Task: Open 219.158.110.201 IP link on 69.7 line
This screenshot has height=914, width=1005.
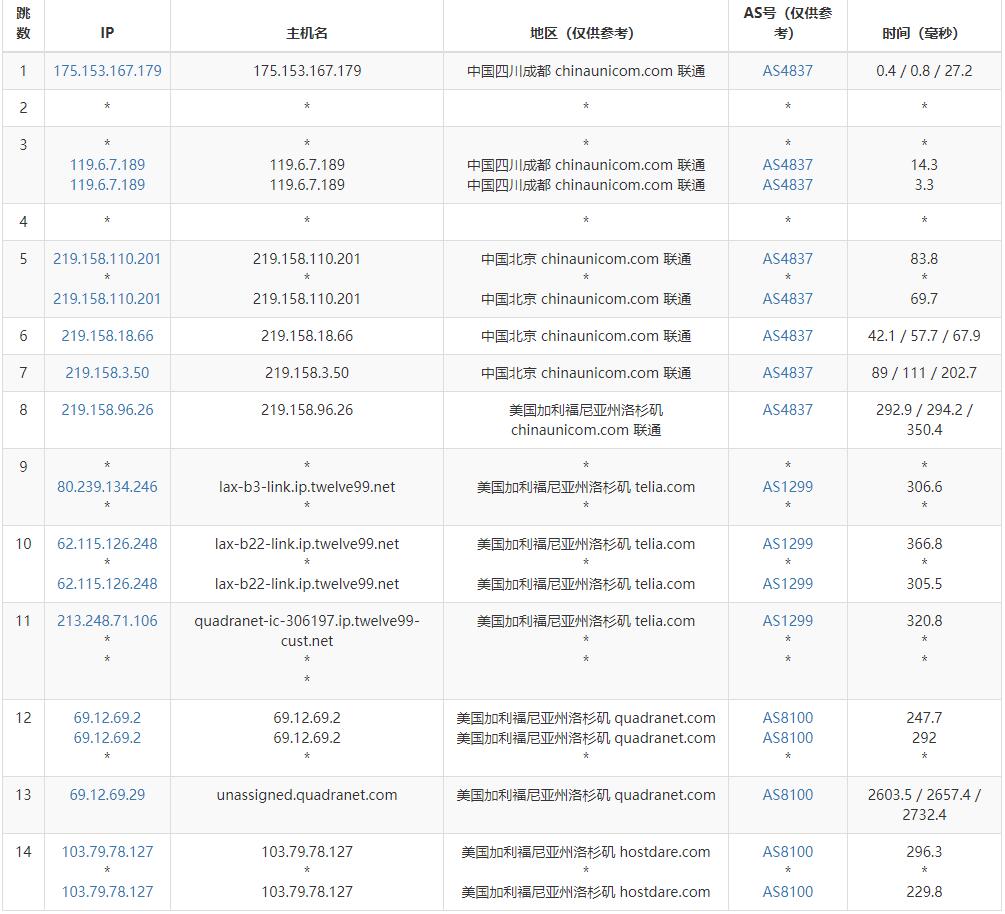Action: pos(107,299)
